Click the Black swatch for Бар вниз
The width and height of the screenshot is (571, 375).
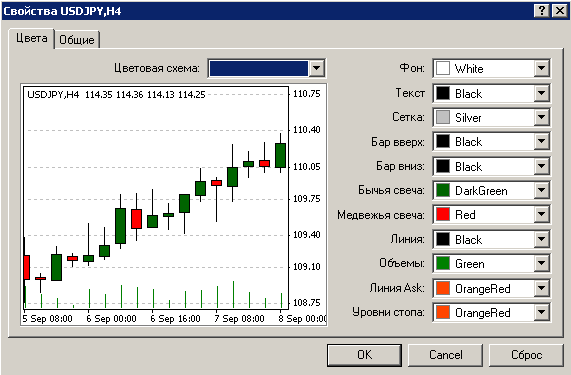click(x=443, y=166)
